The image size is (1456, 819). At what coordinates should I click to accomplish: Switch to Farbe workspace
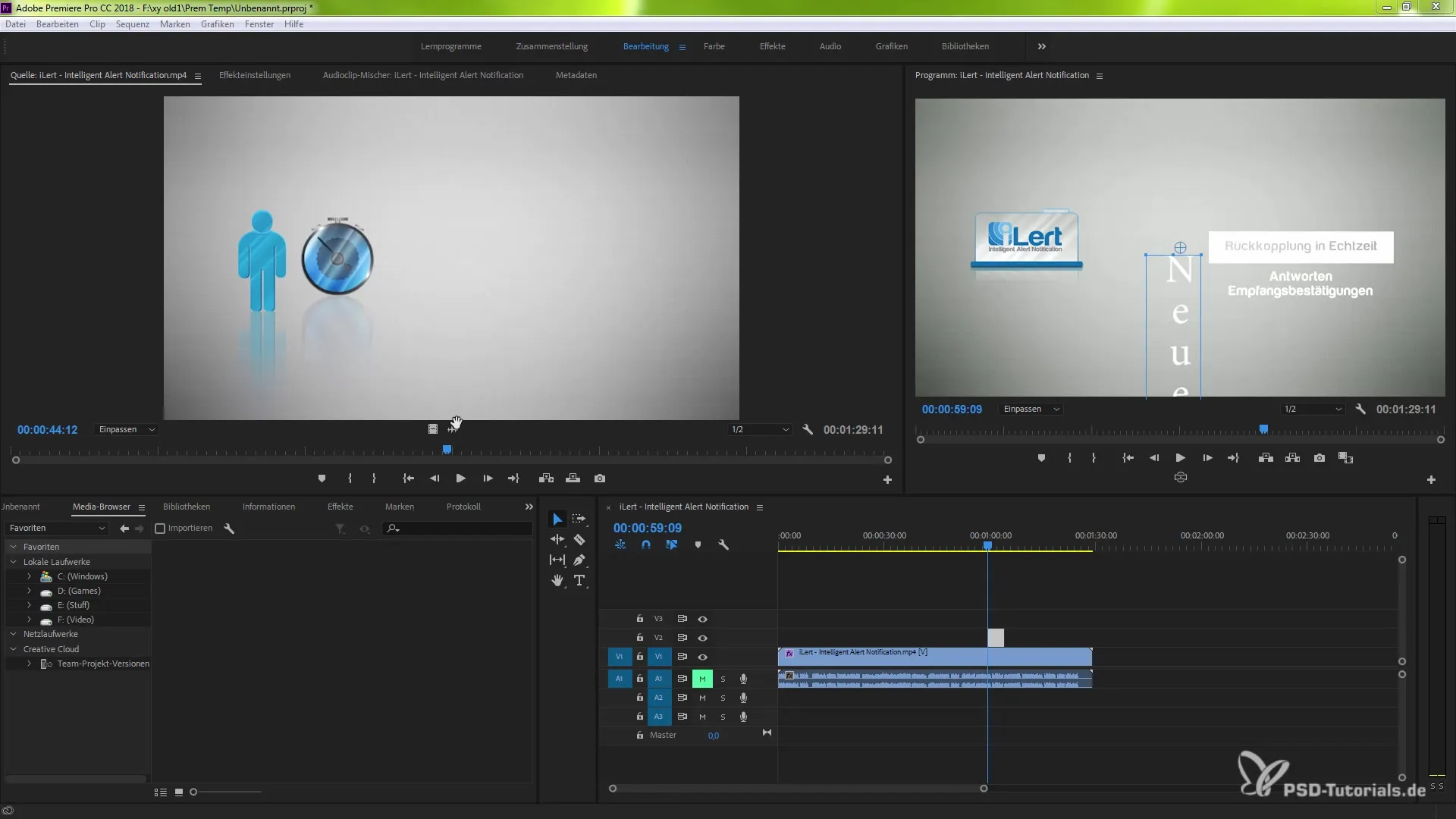(x=714, y=46)
